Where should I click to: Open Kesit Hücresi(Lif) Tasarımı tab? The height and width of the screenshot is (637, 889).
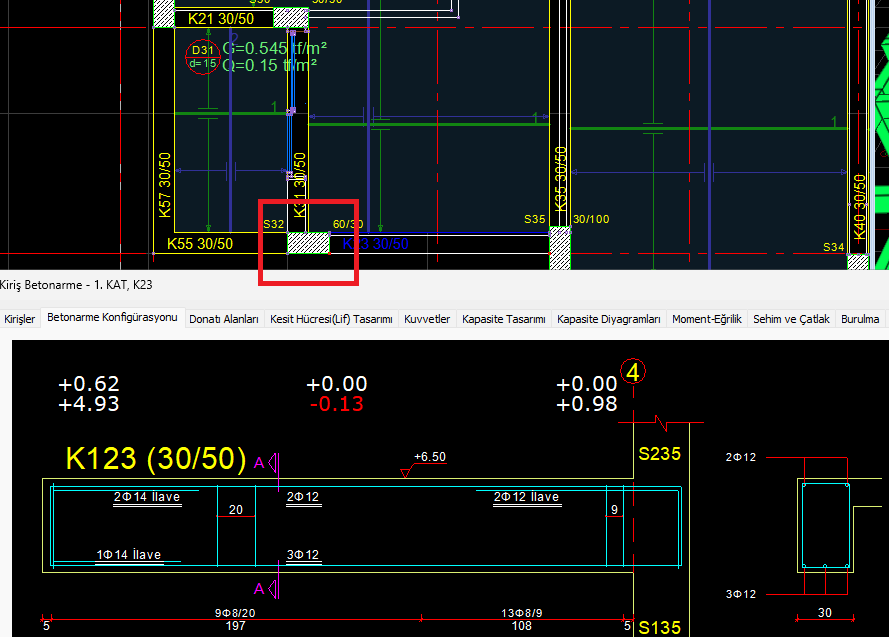[x=331, y=319]
